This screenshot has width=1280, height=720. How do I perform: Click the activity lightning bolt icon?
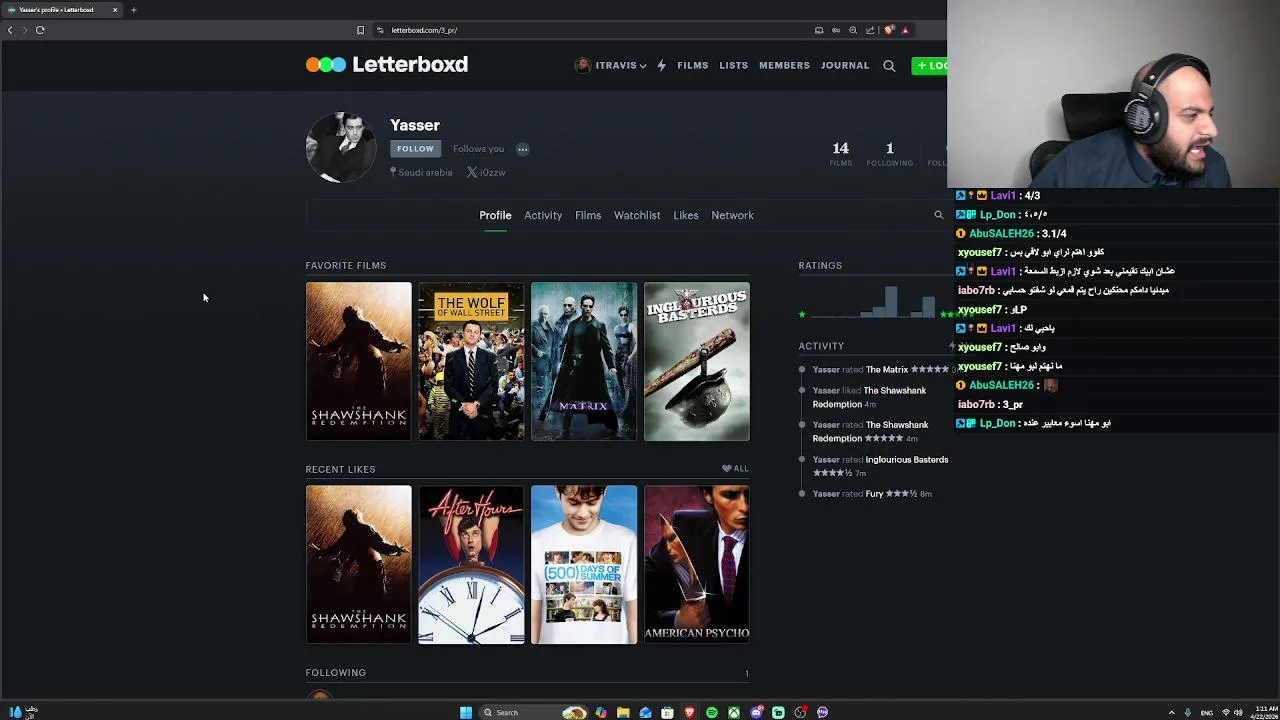pyautogui.click(x=661, y=65)
